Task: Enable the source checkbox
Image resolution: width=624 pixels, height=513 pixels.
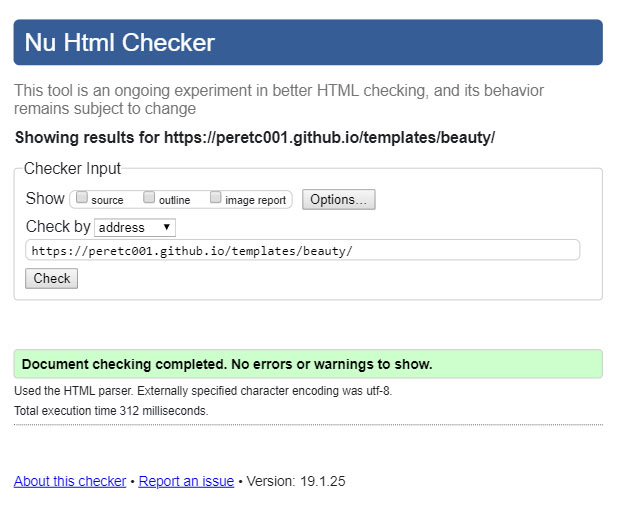Action: tap(82, 197)
